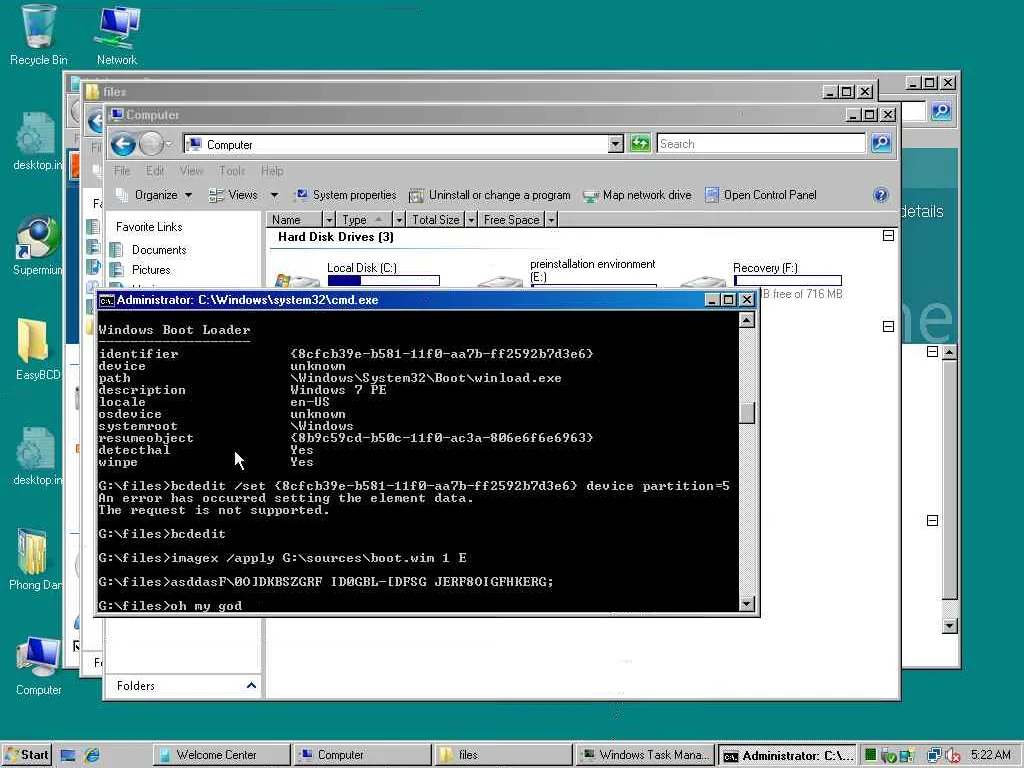Switch to Computer taskbar button

click(362, 755)
